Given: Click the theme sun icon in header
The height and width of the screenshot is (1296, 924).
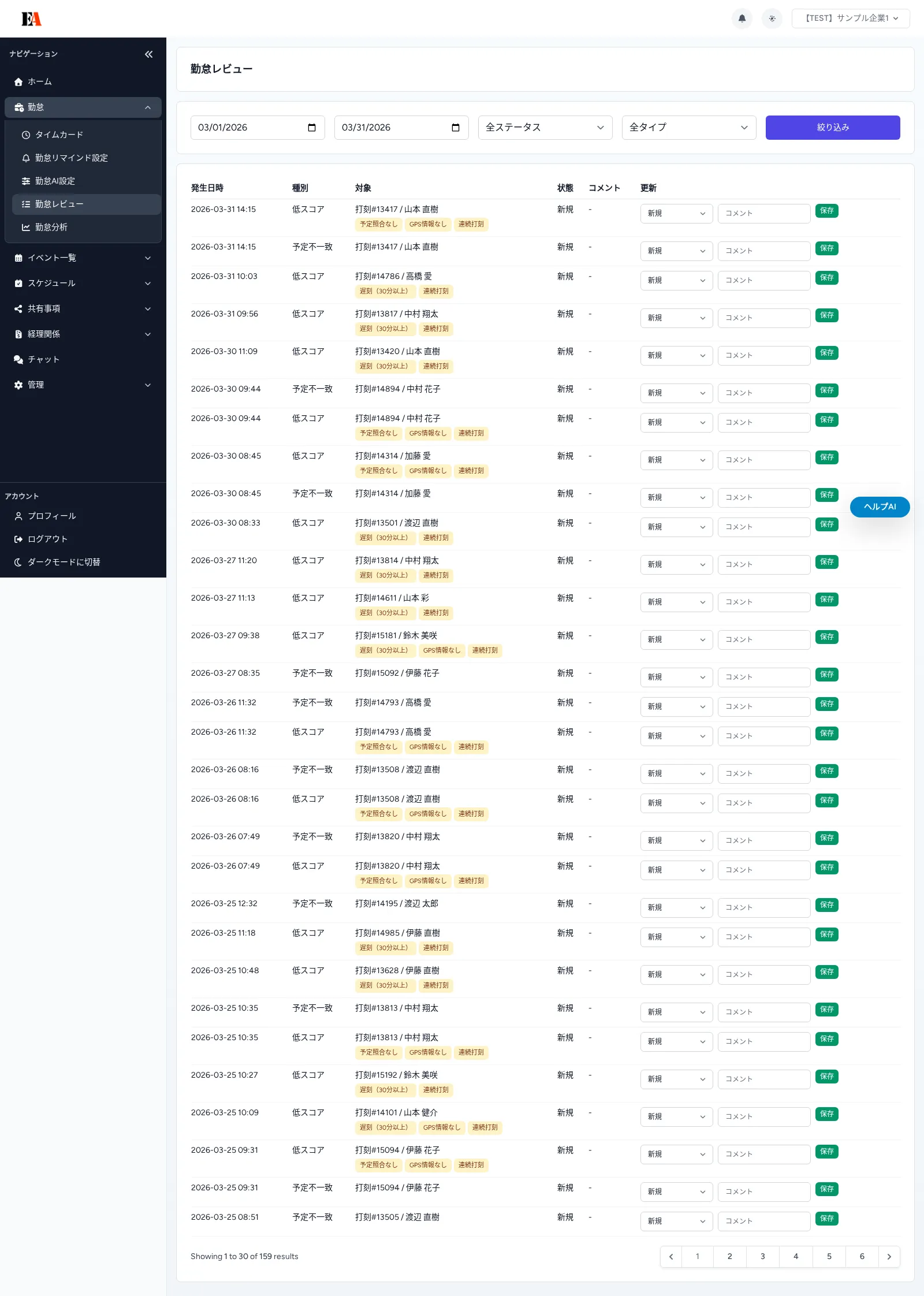Looking at the screenshot, I should click(772, 18).
